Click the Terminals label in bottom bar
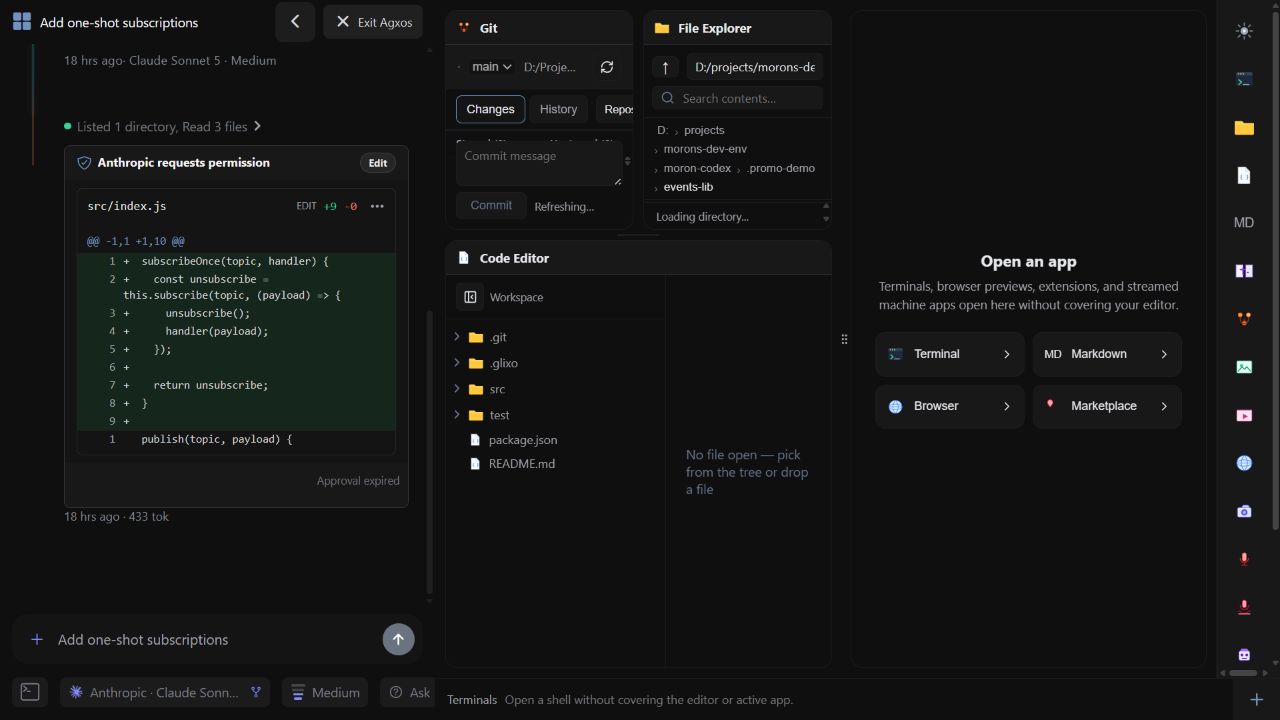The width and height of the screenshot is (1280, 720). 472,700
